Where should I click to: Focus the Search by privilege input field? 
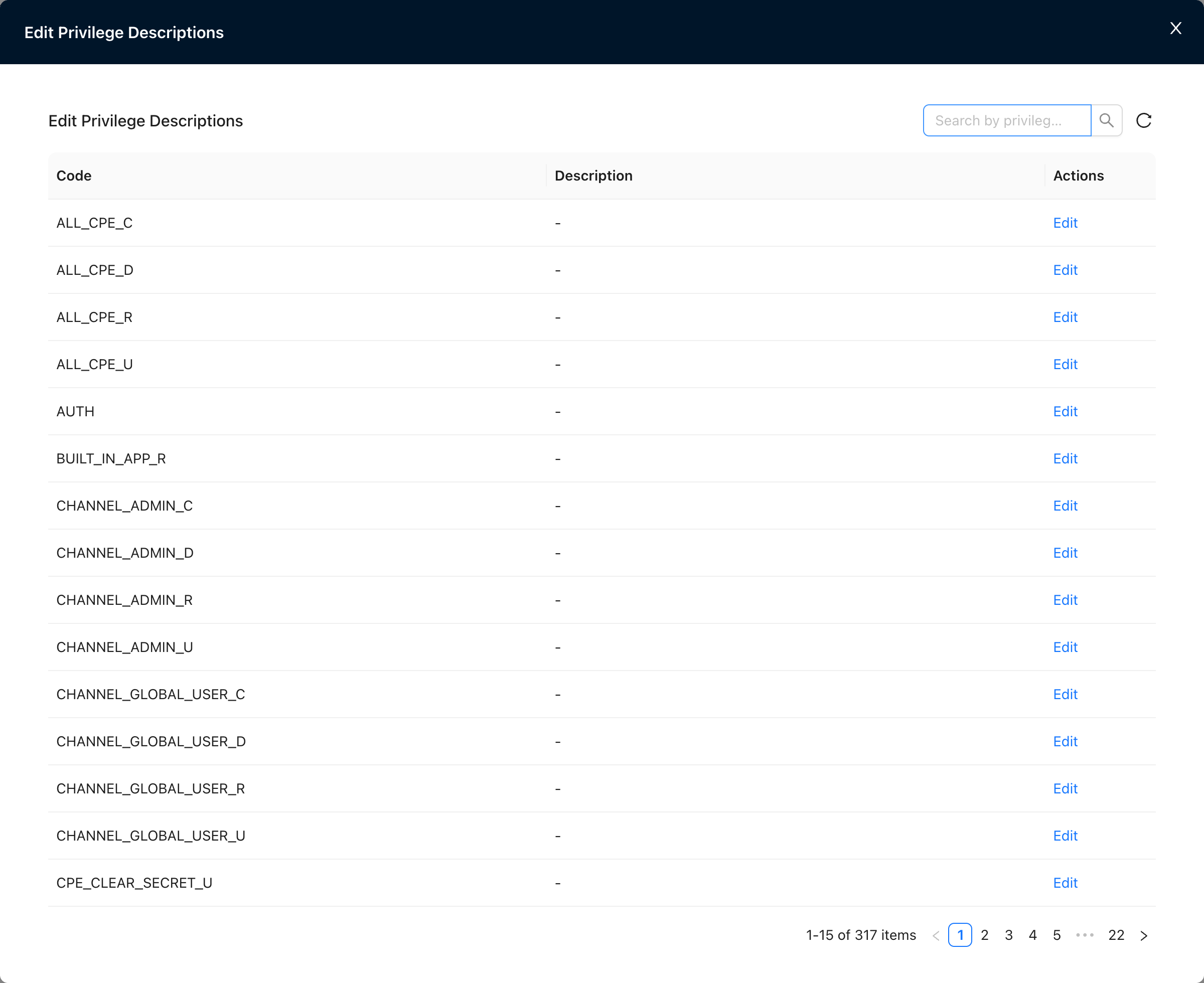[1007, 120]
